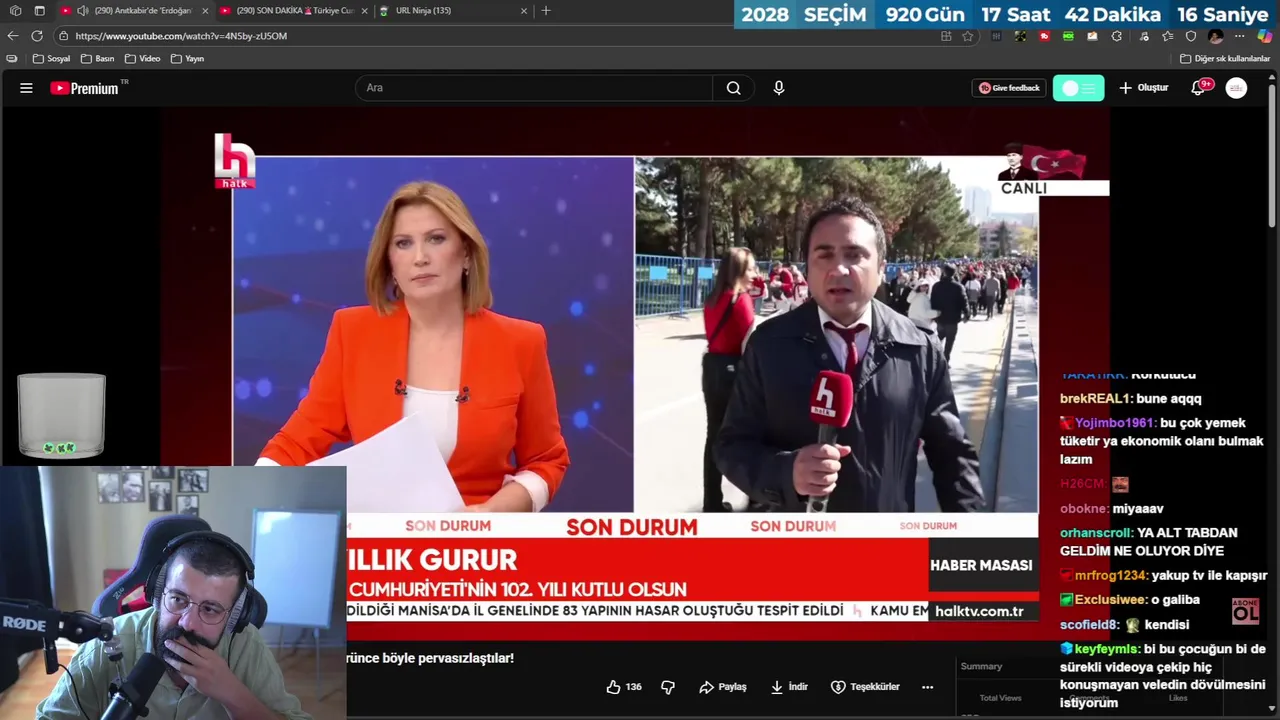The height and width of the screenshot is (720, 1280).
Task: Click the Oluştur create button
Action: click(1143, 88)
